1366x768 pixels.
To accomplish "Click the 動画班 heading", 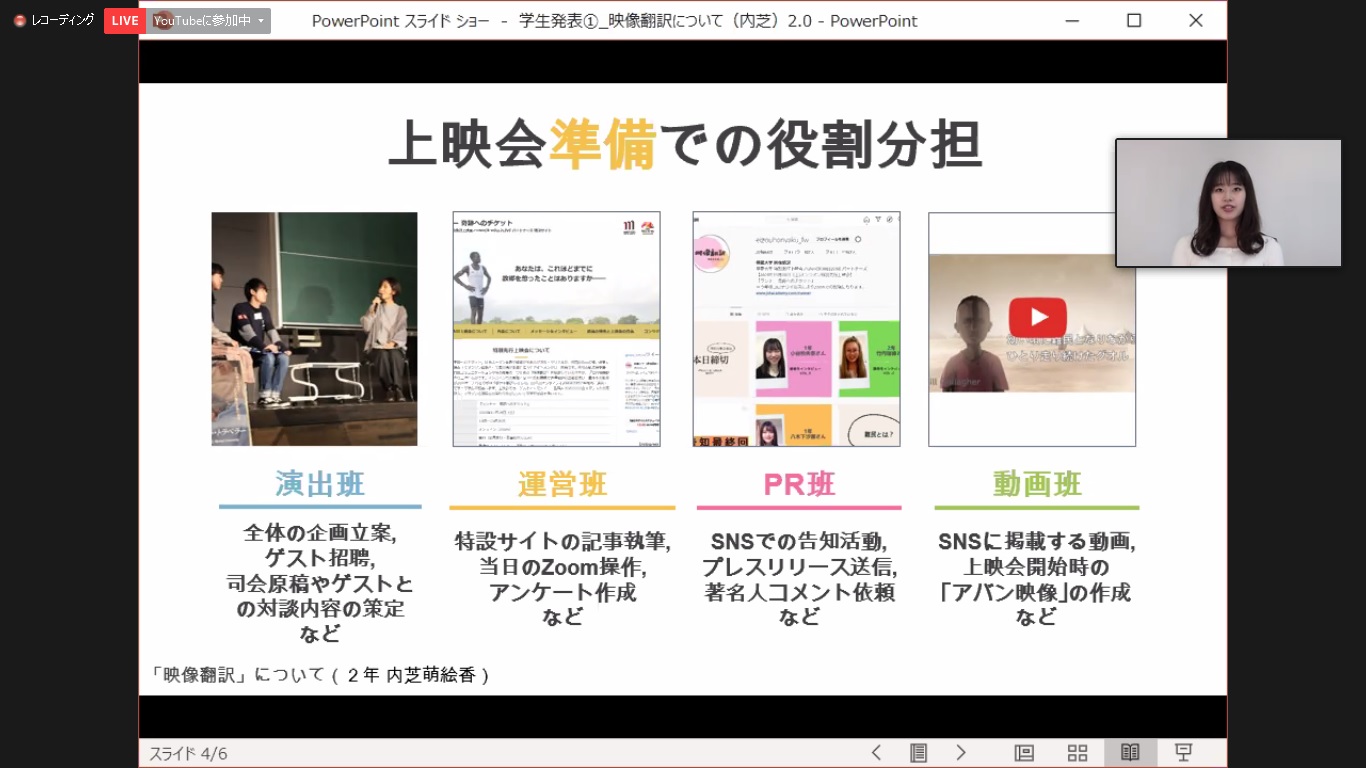I will [x=1037, y=484].
